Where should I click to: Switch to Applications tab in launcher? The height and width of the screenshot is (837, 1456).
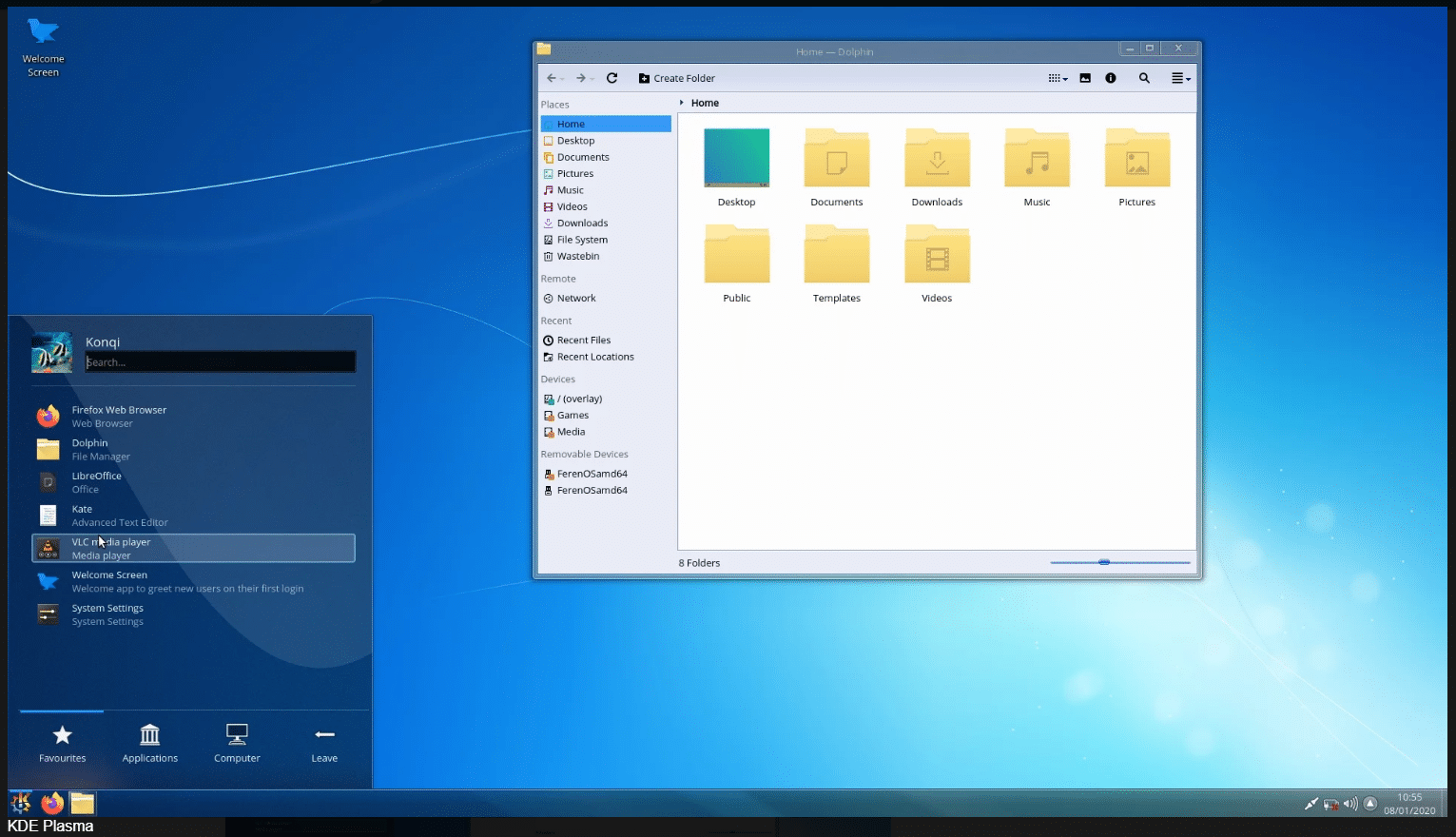click(x=150, y=743)
